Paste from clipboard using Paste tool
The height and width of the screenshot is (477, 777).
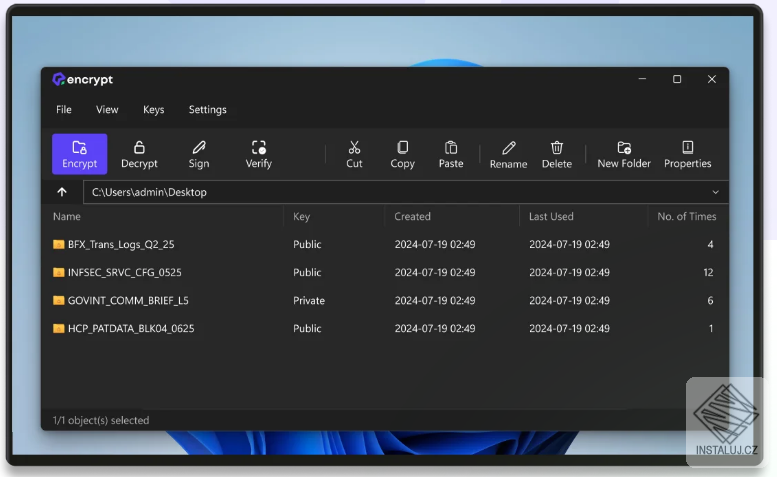pyautogui.click(x=451, y=154)
